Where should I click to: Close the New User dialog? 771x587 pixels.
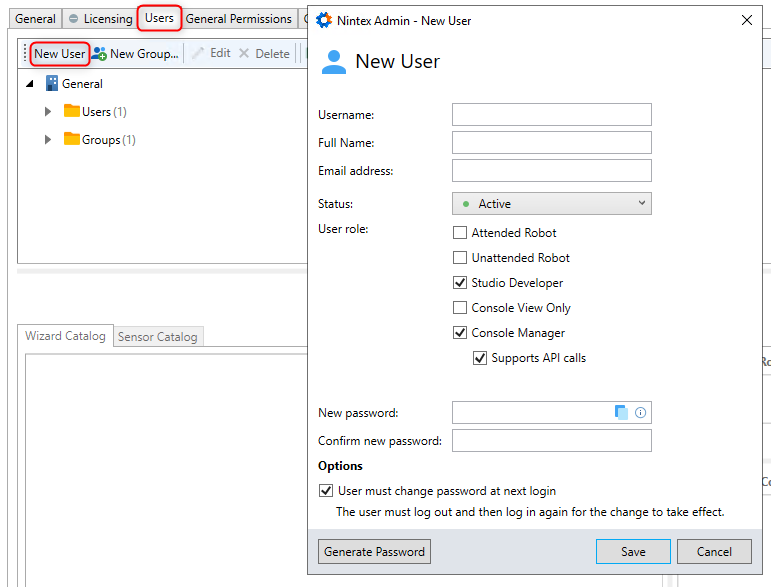pos(746,20)
